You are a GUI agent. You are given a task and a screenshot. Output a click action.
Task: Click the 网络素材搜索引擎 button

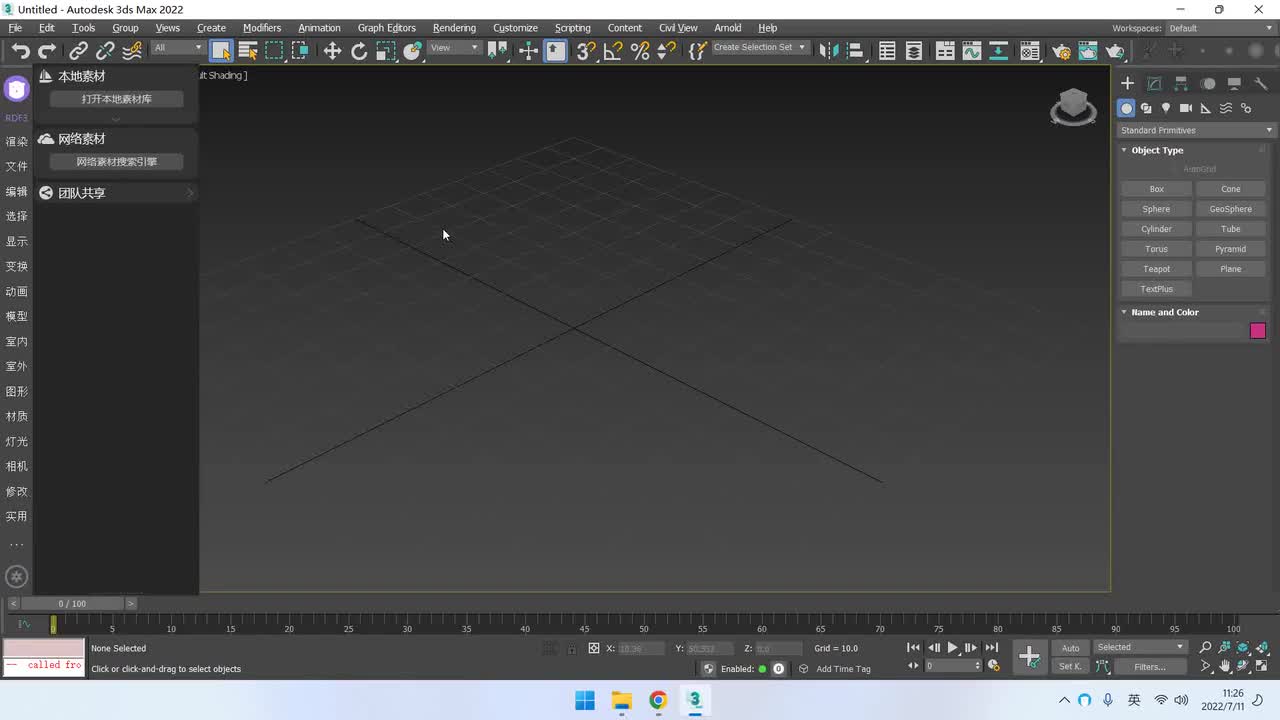[117, 162]
